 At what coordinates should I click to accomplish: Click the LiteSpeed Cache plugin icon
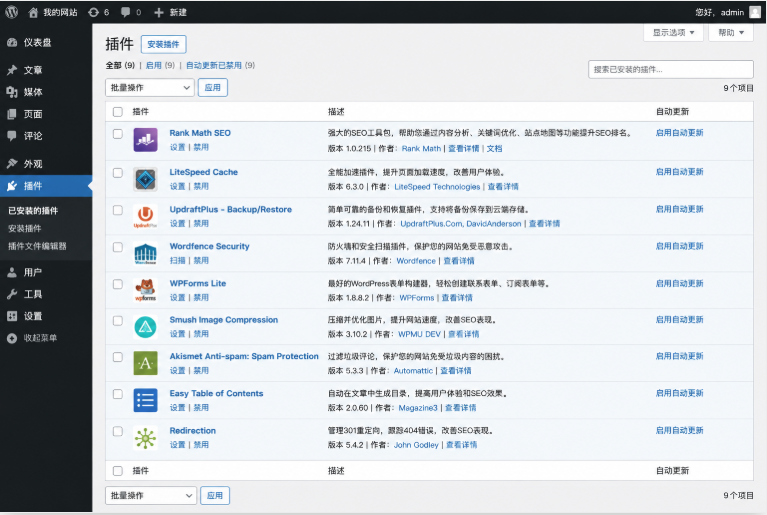point(145,179)
